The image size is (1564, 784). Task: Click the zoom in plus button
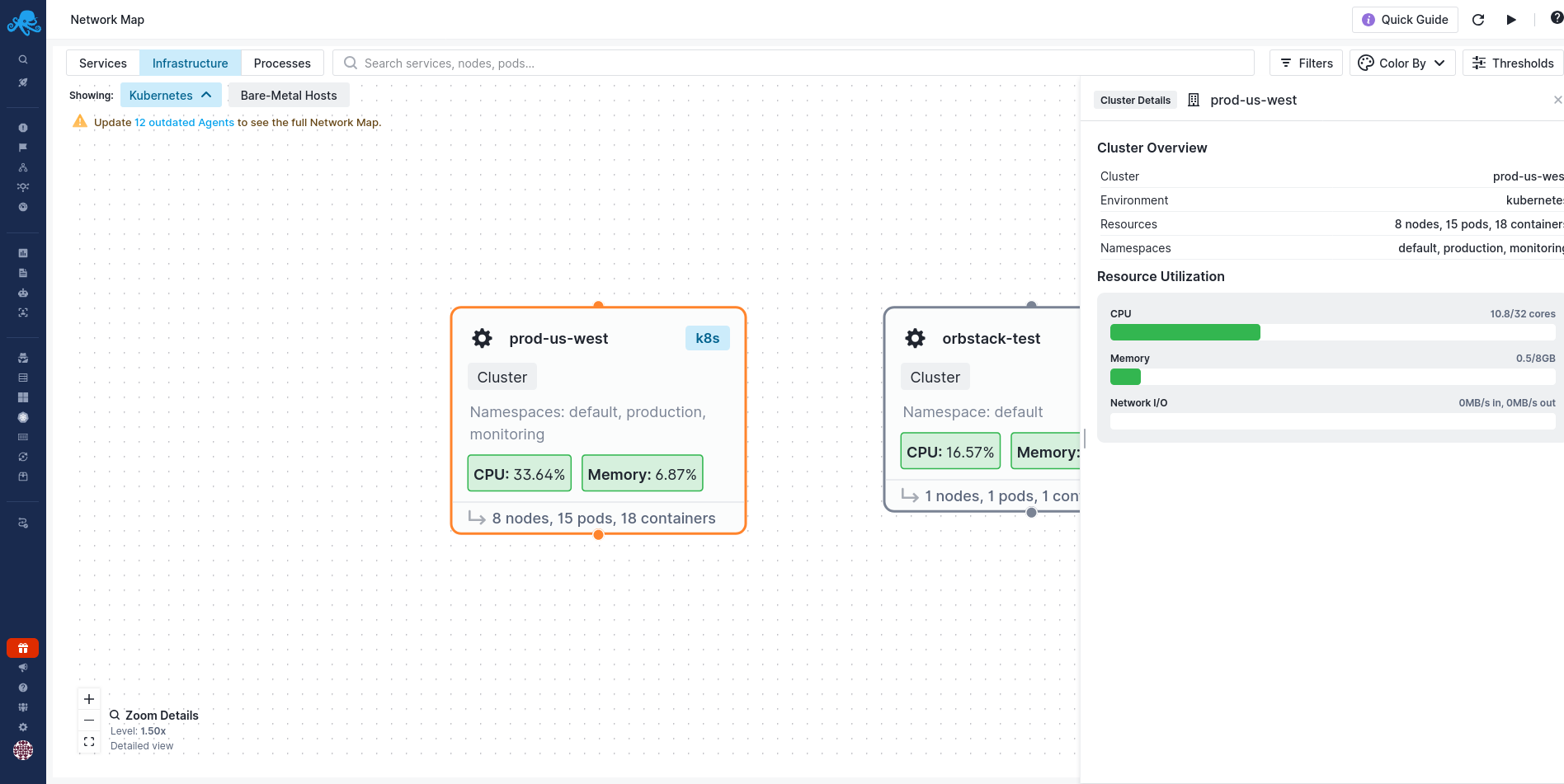[89, 699]
